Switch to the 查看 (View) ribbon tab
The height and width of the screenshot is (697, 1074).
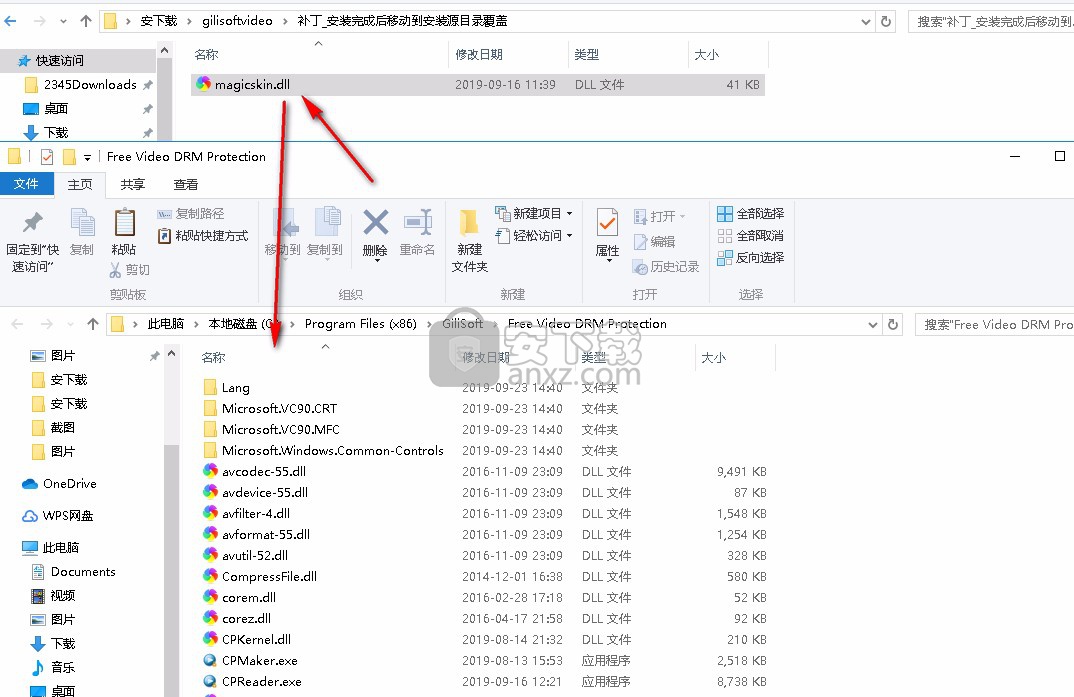tap(185, 184)
